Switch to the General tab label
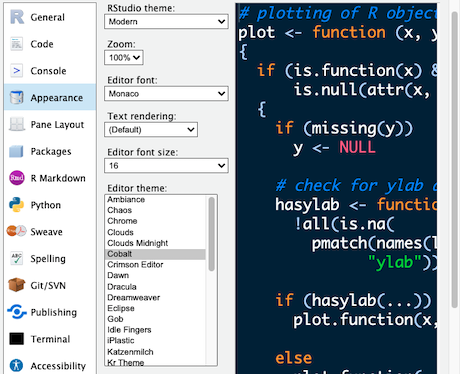 click(47, 17)
